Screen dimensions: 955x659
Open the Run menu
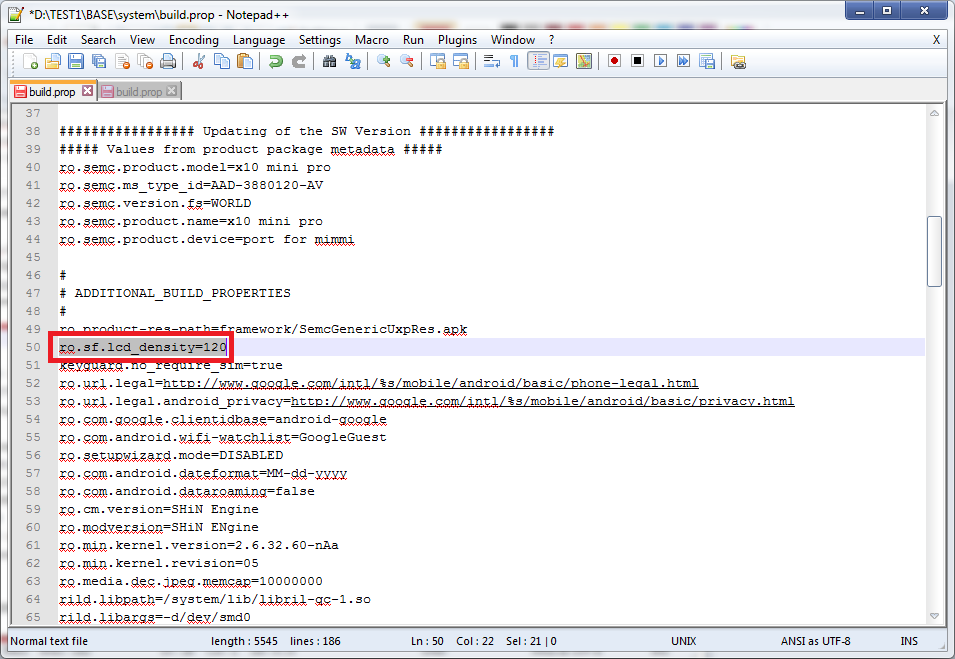413,40
